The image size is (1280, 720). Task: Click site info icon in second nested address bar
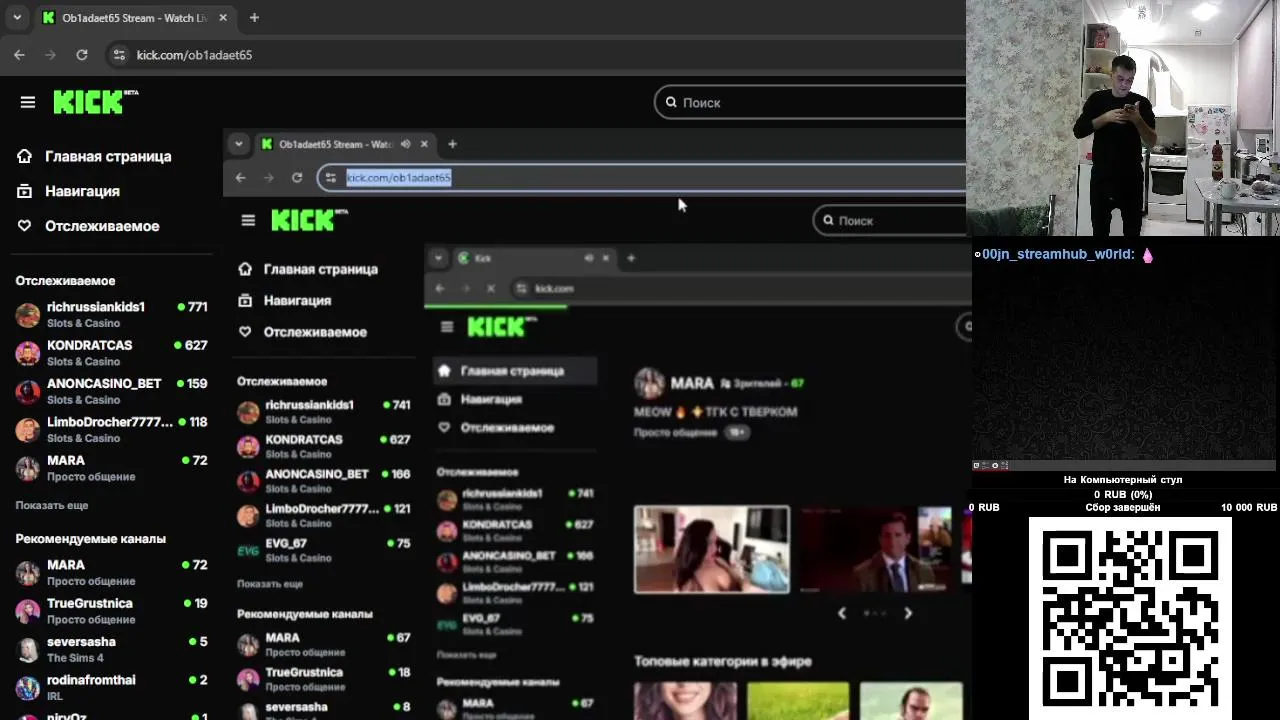[x=331, y=177]
